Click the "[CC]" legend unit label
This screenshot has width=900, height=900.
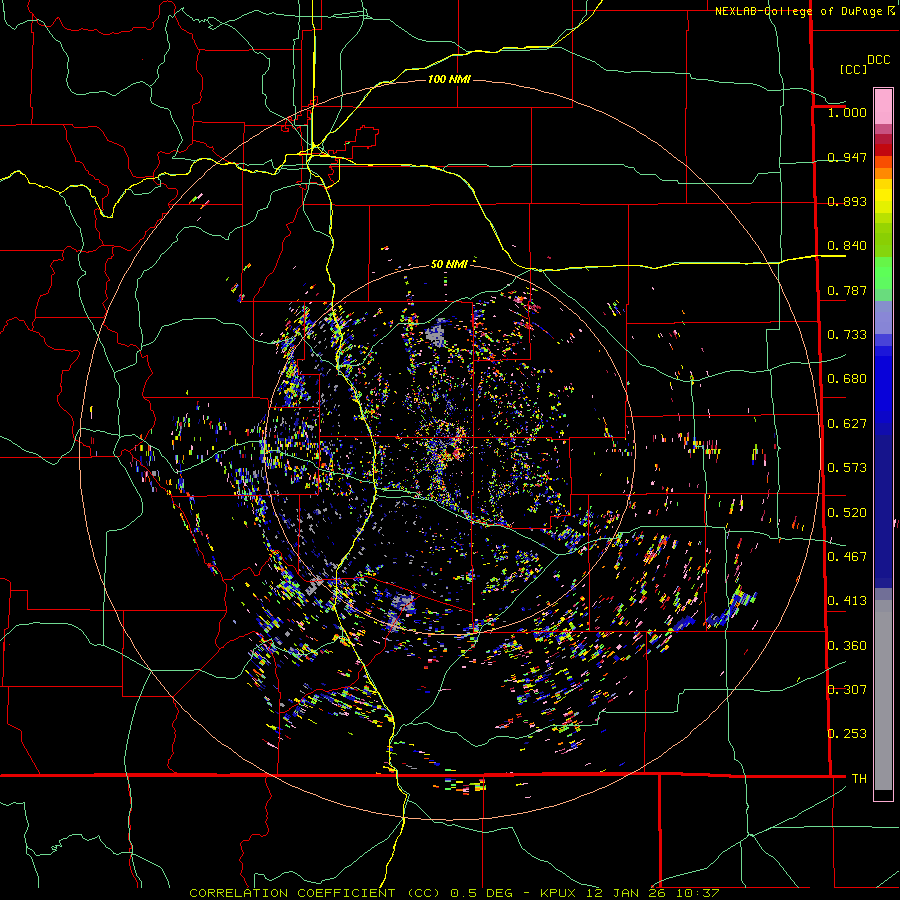point(853,69)
